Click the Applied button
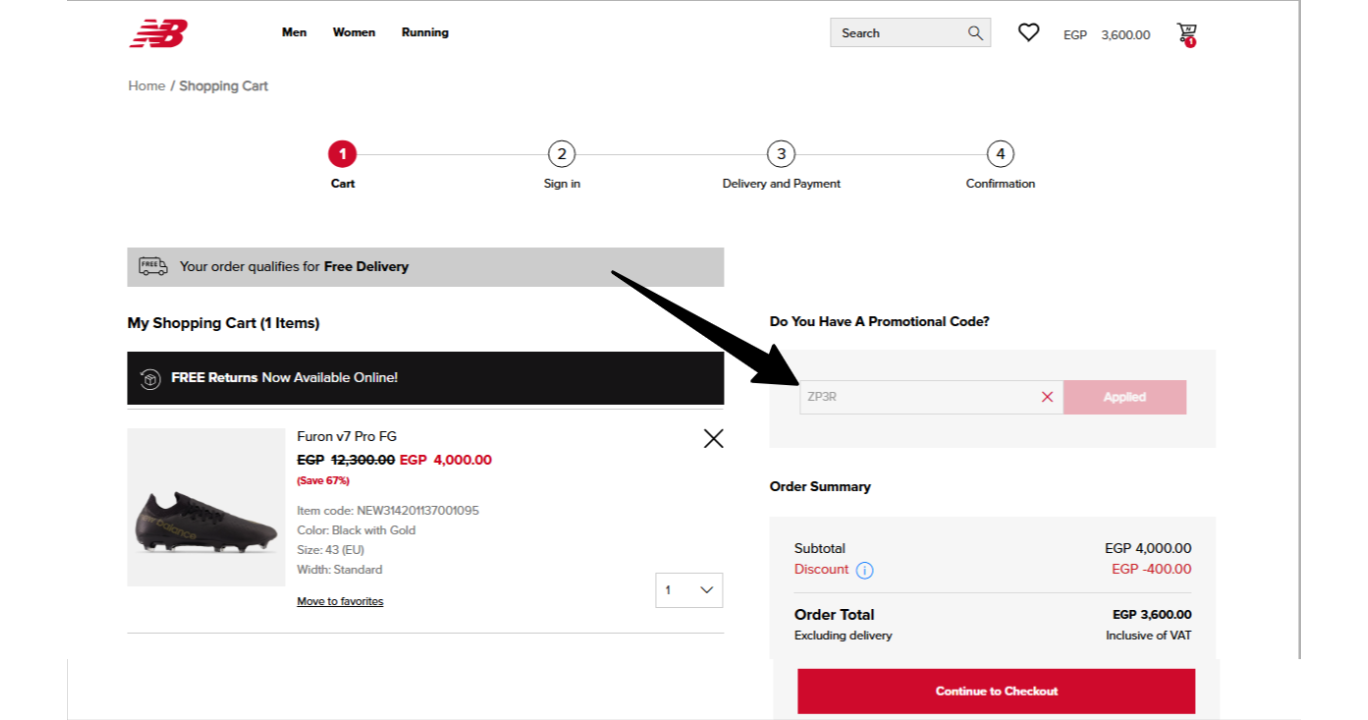 pos(1125,397)
